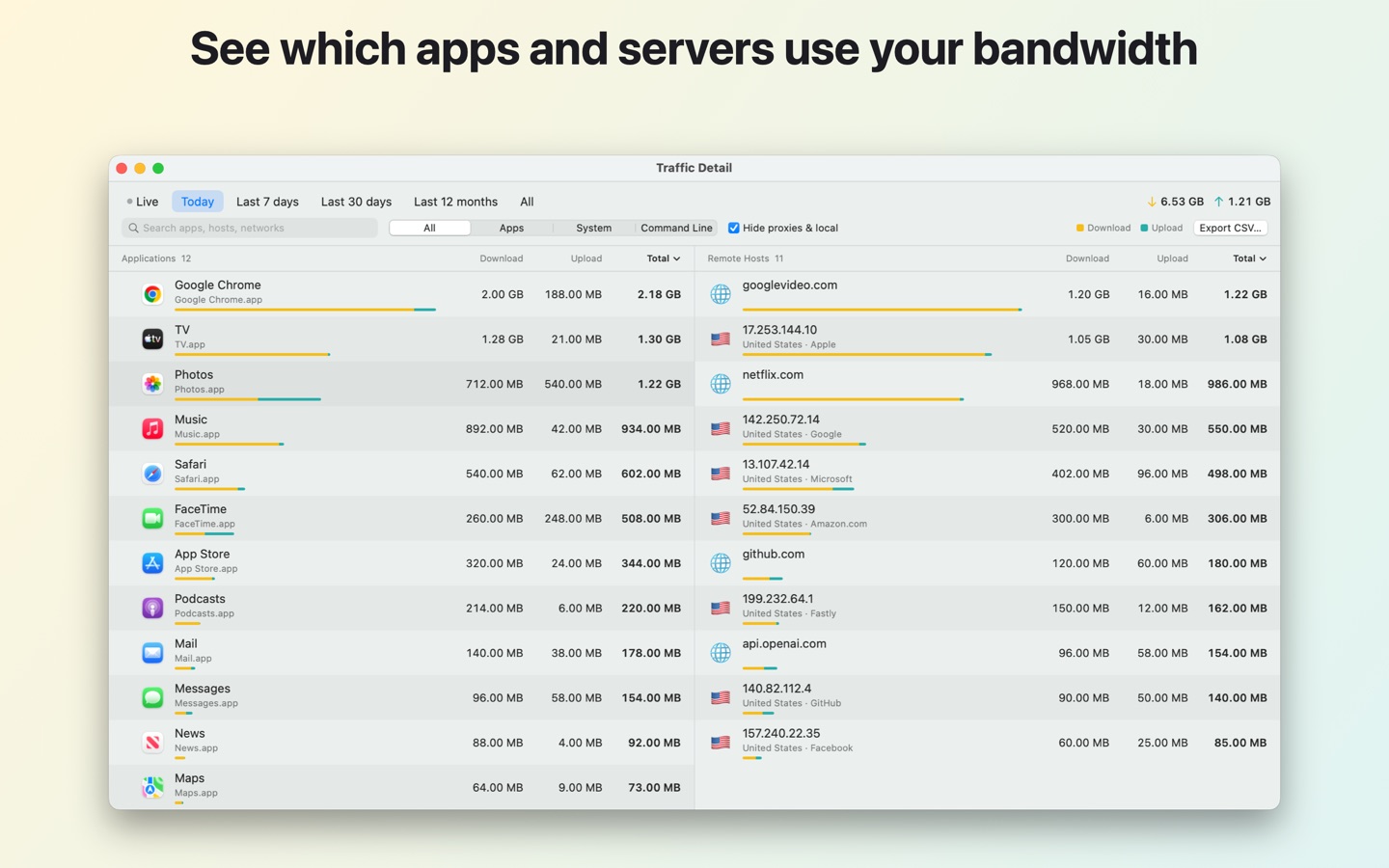This screenshot has height=868, width=1389.
Task: Click the yellow Download legend swatch
Action: pyautogui.click(x=1080, y=229)
